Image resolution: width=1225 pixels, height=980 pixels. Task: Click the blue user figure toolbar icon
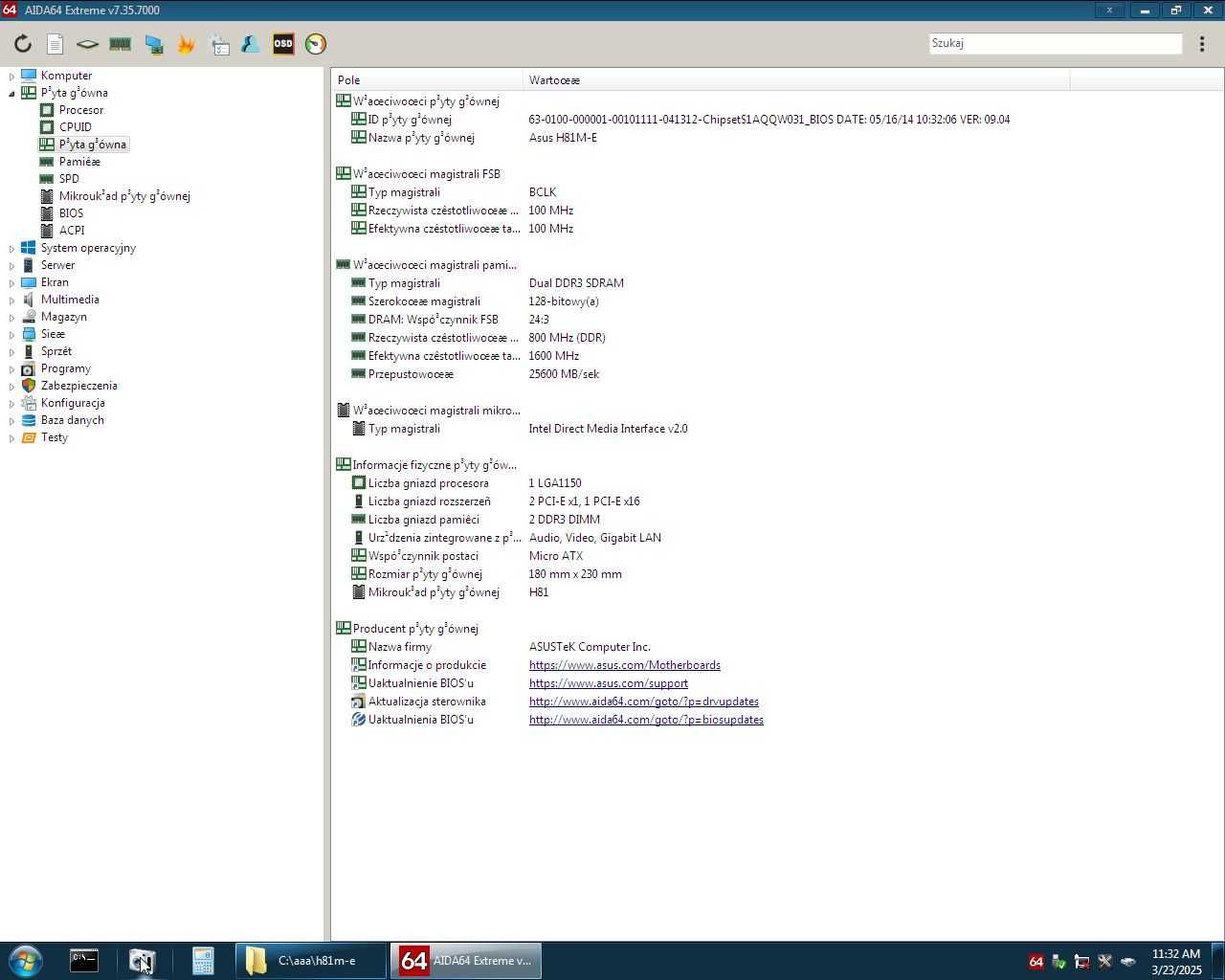251,44
